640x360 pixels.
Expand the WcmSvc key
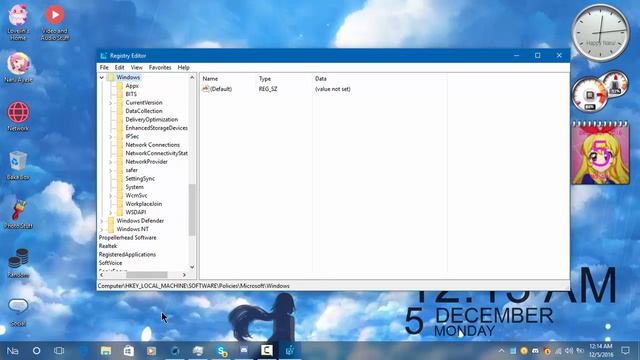[x=111, y=196]
